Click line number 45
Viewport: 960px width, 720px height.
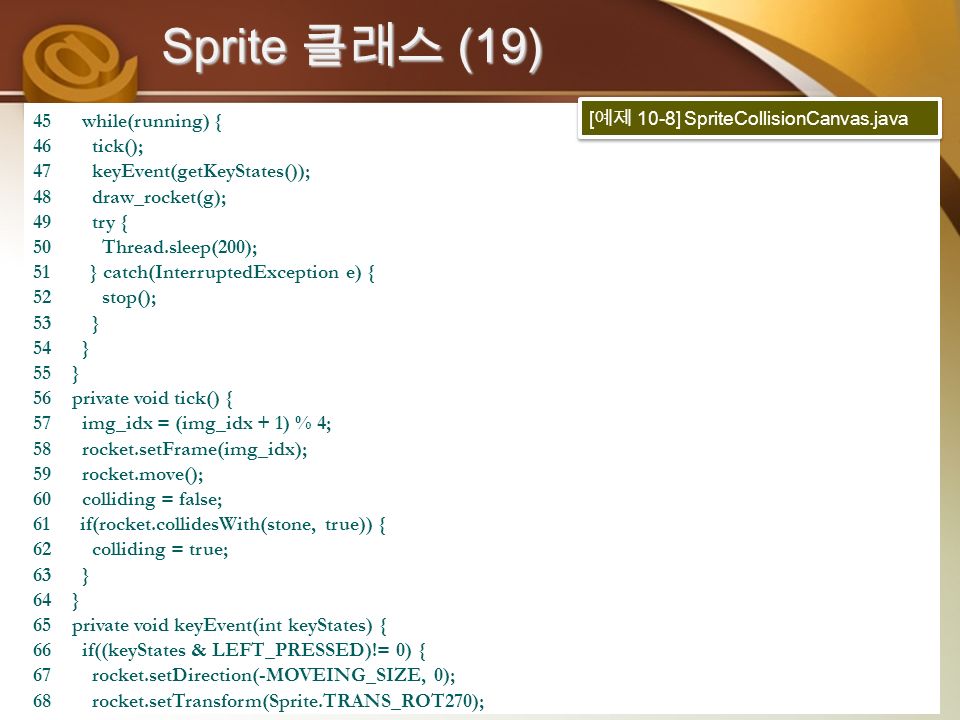42,121
